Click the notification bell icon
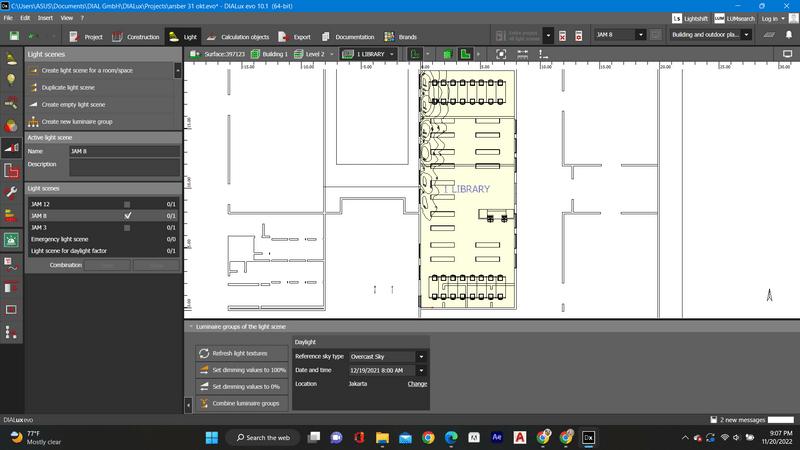 point(789,35)
